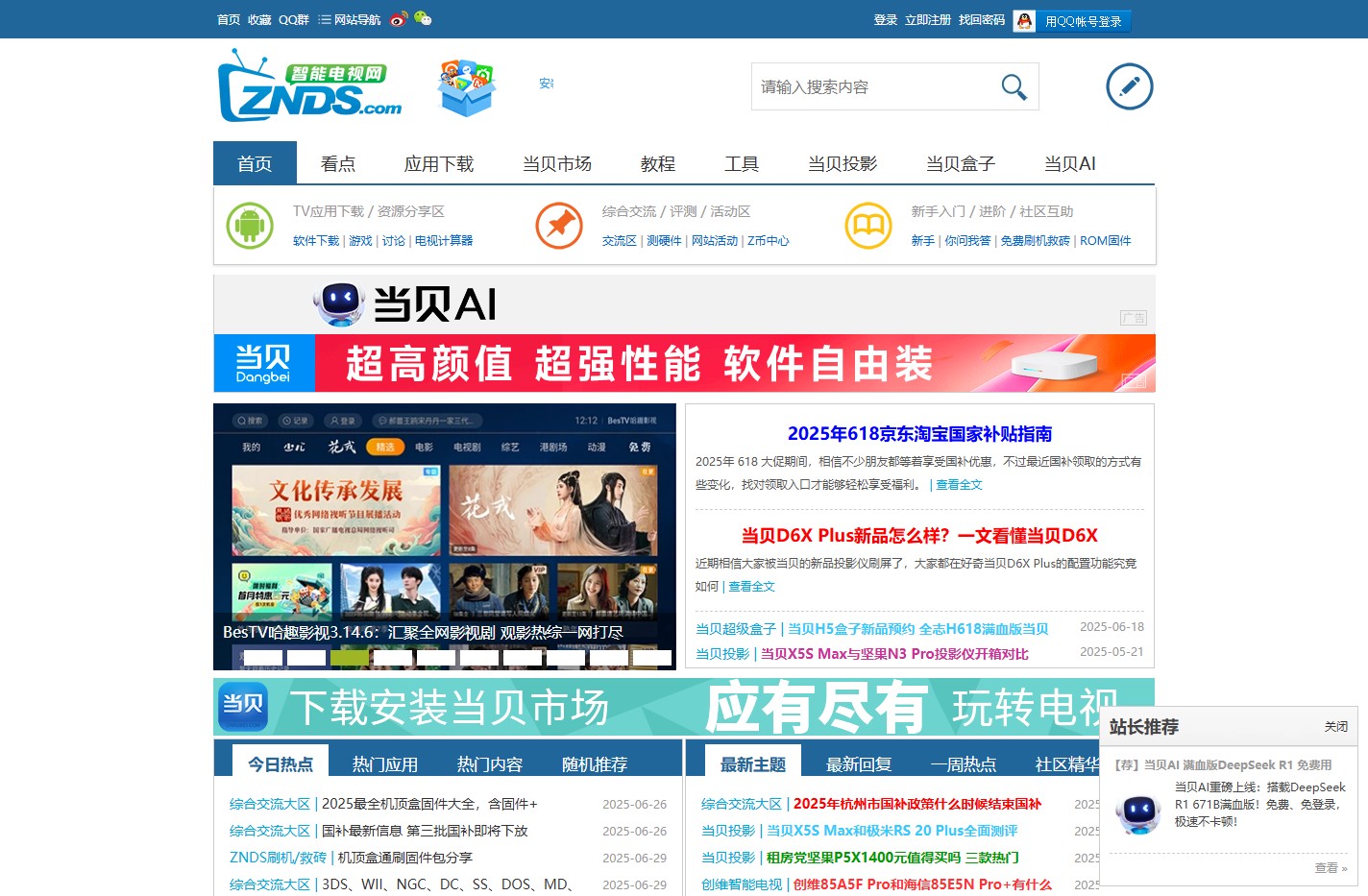1368x896 pixels.
Task: Open the Z币中心 link
Action: click(x=769, y=241)
